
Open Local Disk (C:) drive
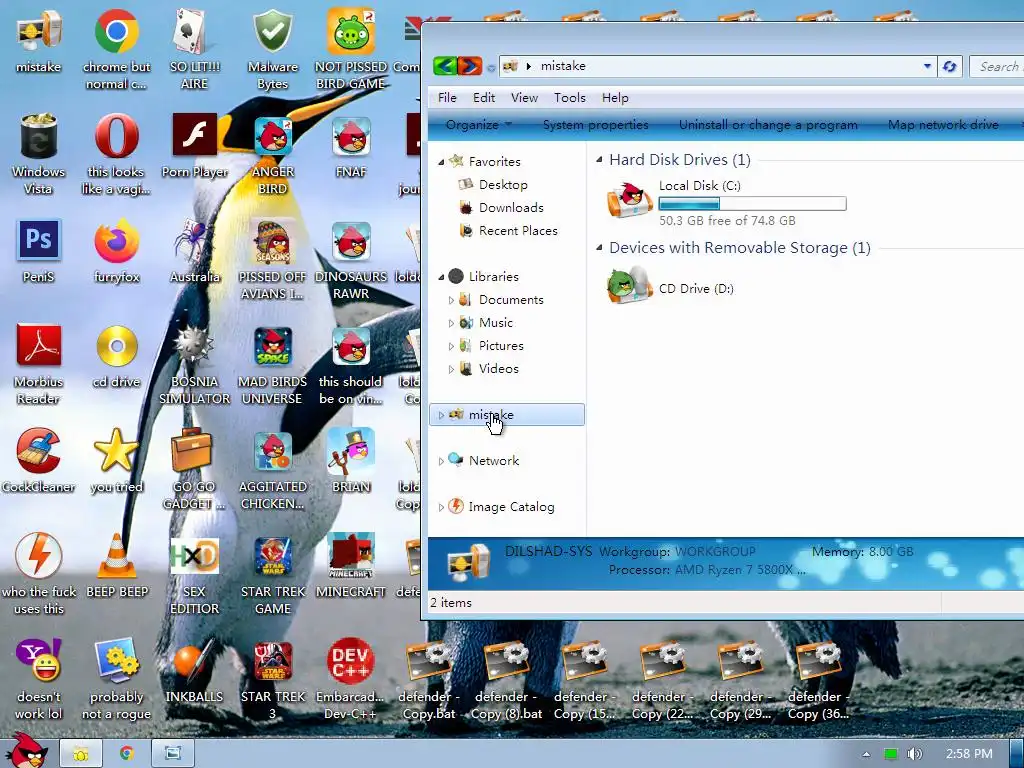coord(726,201)
